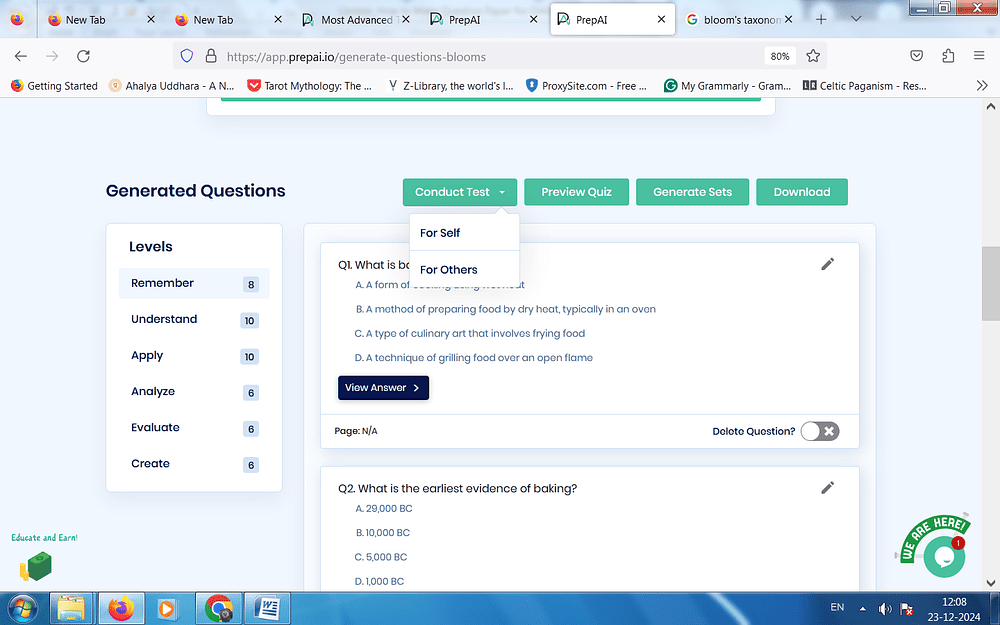
Task: Expand the Conduct Test dropdown
Action: point(460,192)
